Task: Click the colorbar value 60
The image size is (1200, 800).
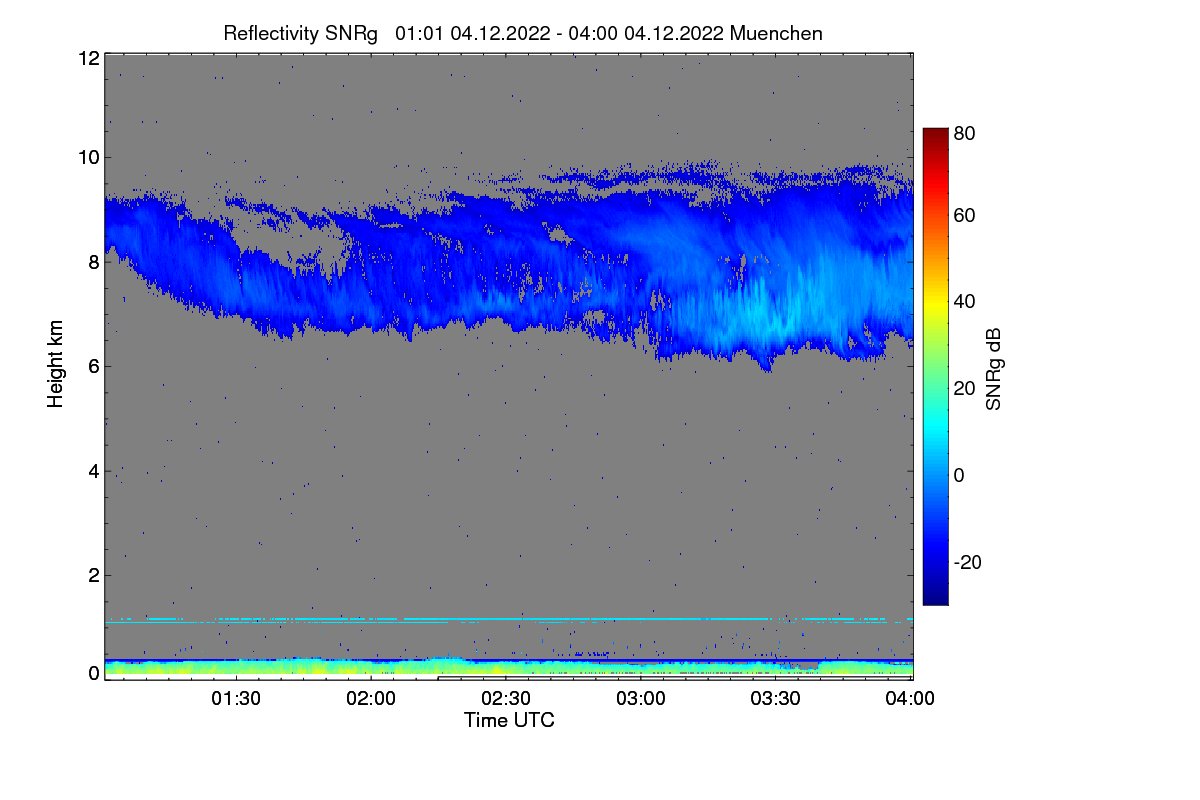Action: pyautogui.click(x=965, y=216)
